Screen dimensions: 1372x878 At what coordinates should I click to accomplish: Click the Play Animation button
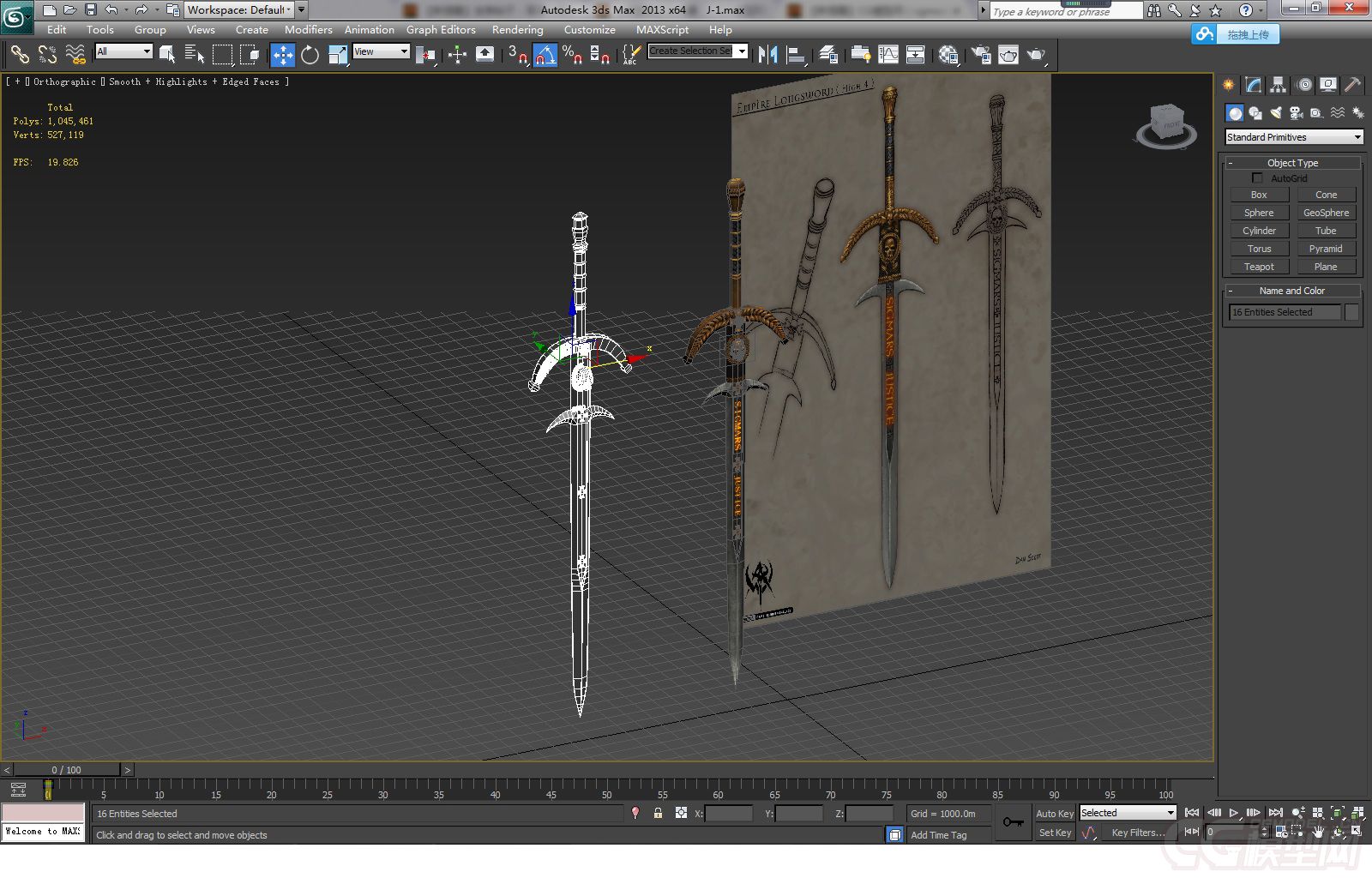pyautogui.click(x=1234, y=812)
